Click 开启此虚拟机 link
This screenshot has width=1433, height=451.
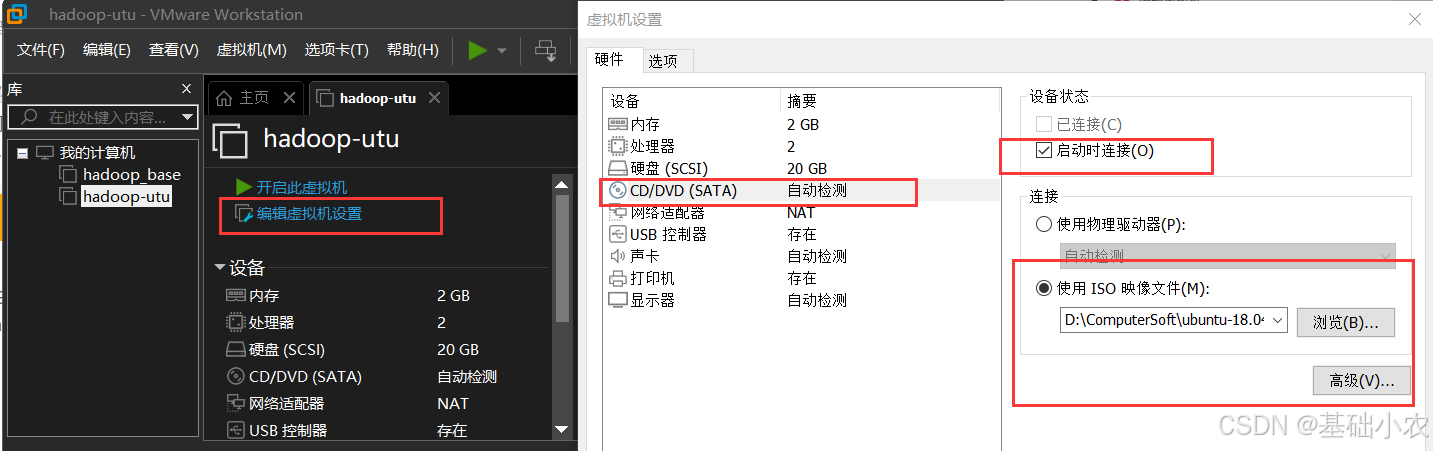302,187
